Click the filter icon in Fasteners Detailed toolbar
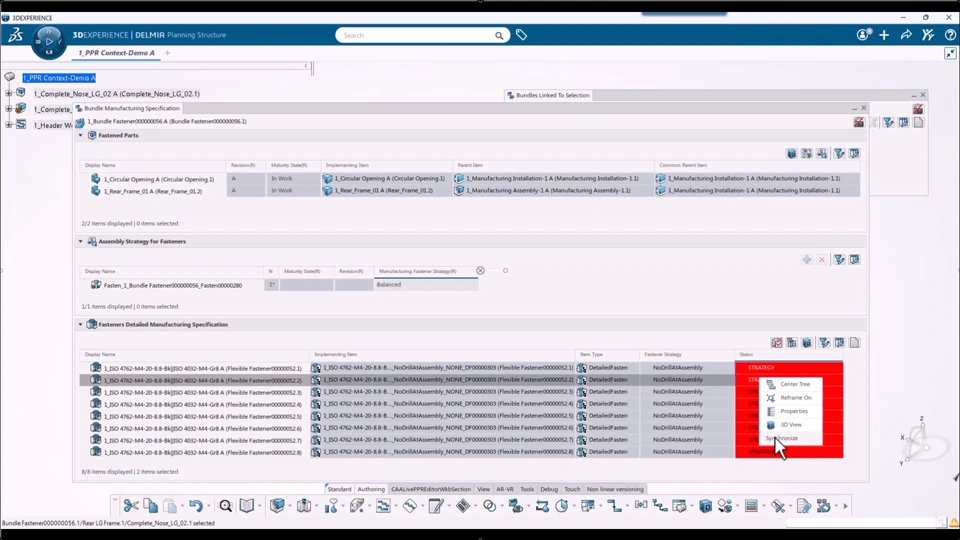Viewport: 960px width, 540px height. click(825, 343)
